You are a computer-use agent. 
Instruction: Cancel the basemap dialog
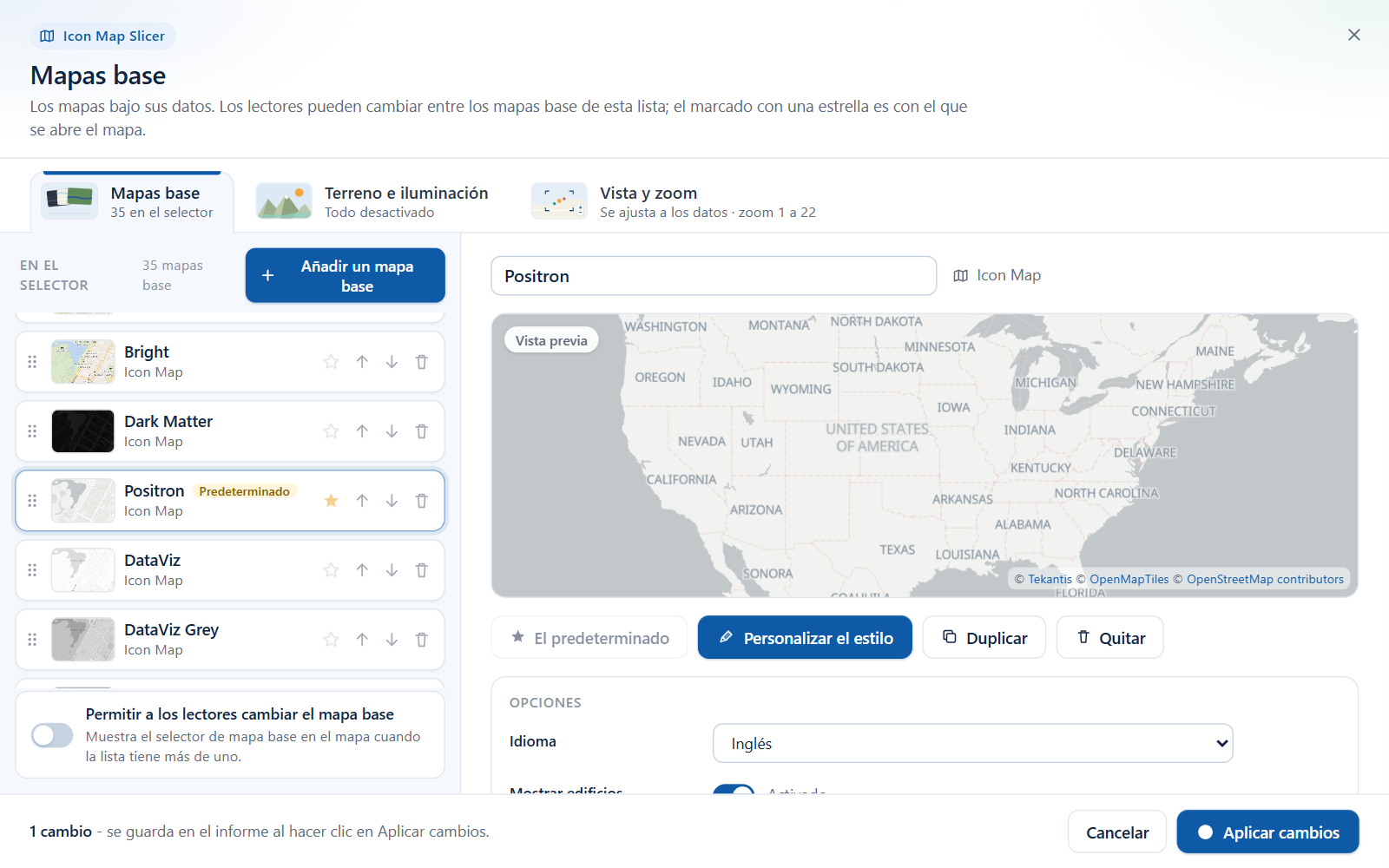[1117, 832]
